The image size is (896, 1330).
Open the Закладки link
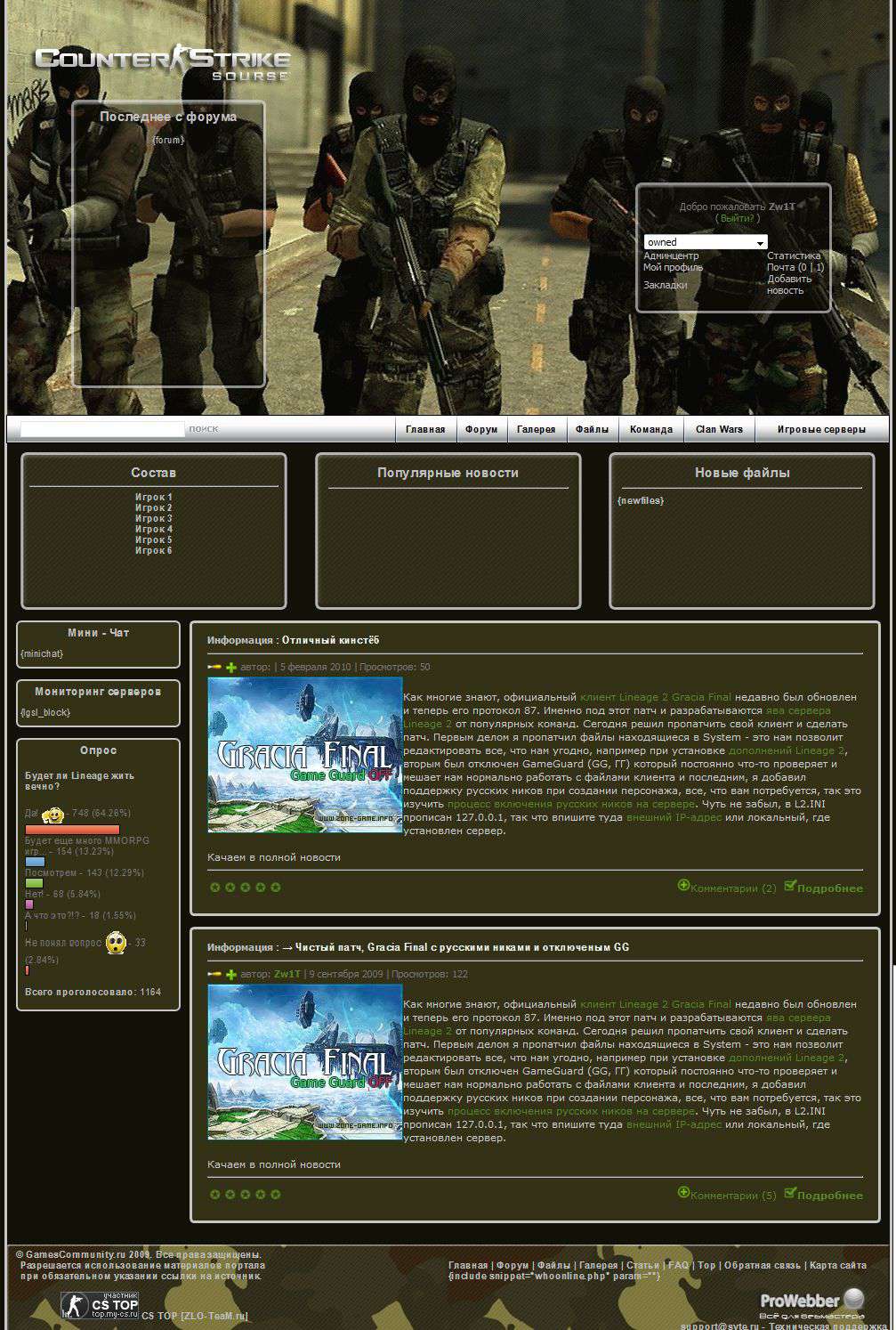[x=666, y=285]
